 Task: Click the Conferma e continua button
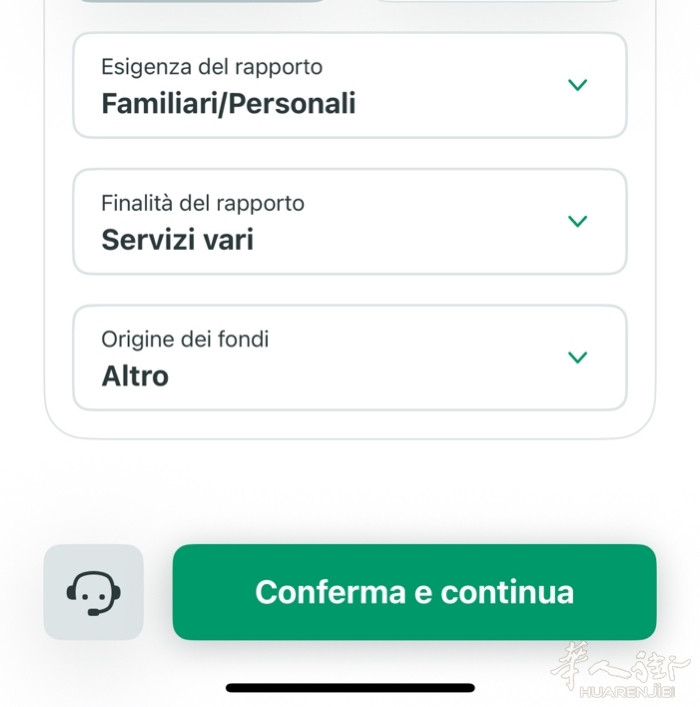pos(414,592)
